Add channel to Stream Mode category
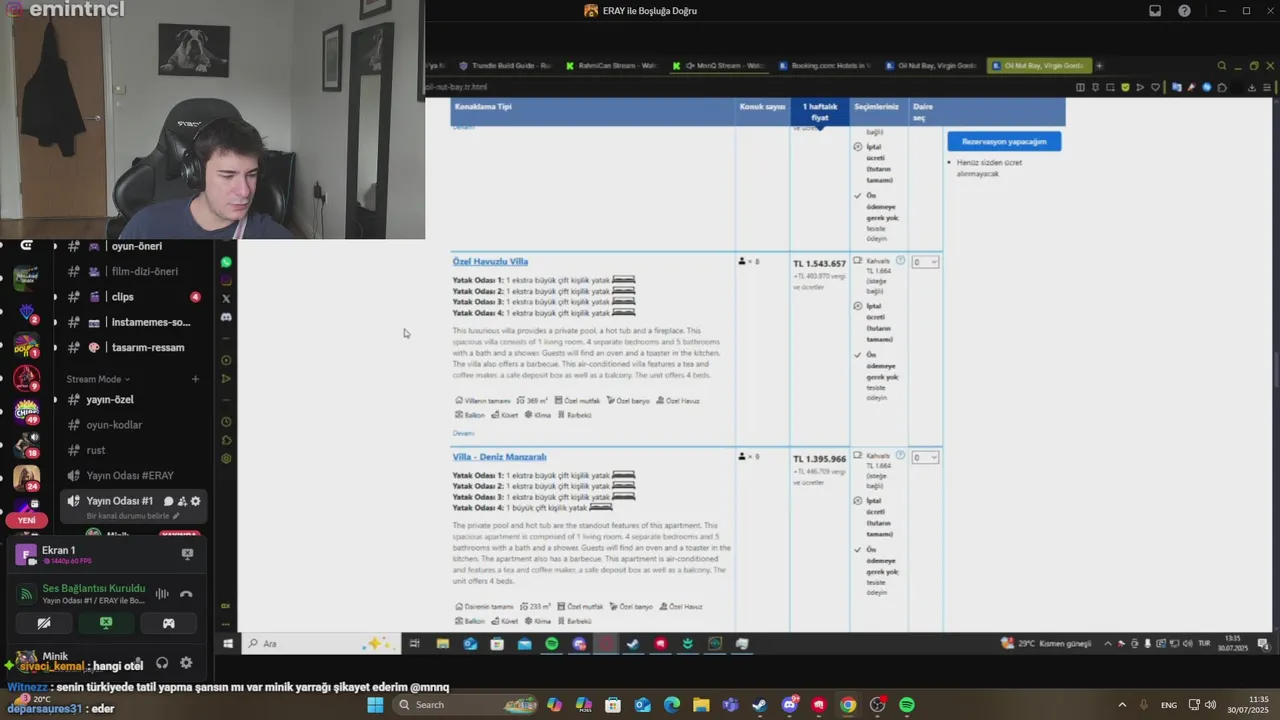1280x720 pixels. point(195,379)
